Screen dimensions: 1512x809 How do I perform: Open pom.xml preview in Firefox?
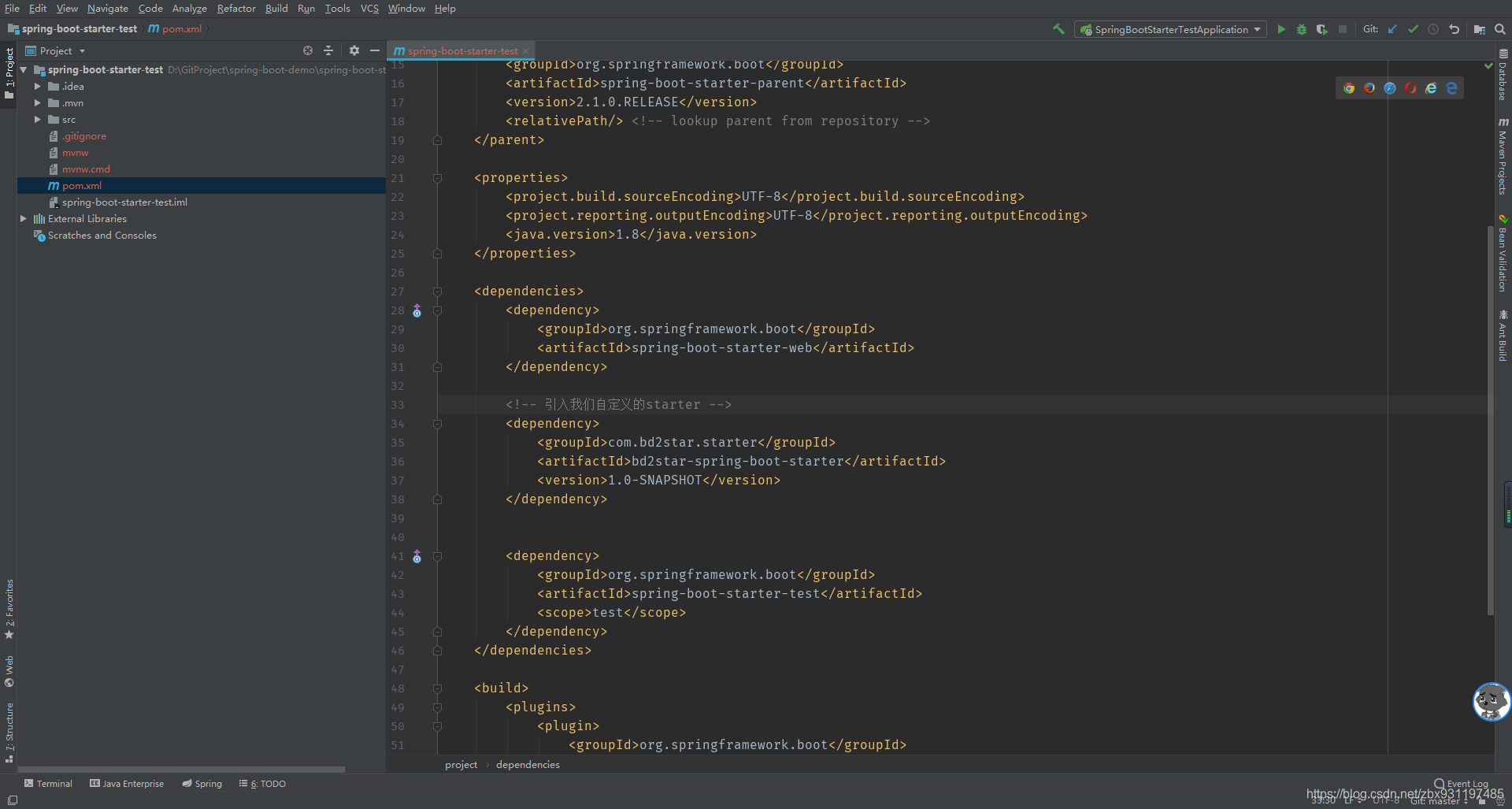tap(1369, 88)
